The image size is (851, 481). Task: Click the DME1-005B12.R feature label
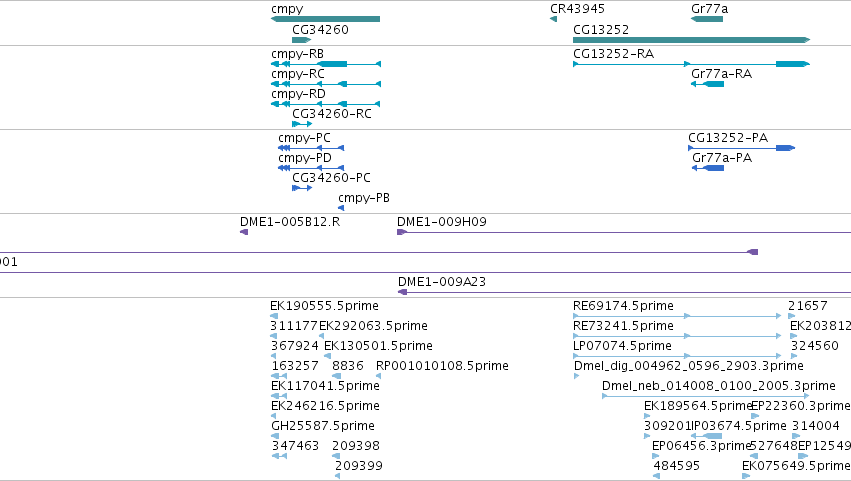pyautogui.click(x=290, y=221)
